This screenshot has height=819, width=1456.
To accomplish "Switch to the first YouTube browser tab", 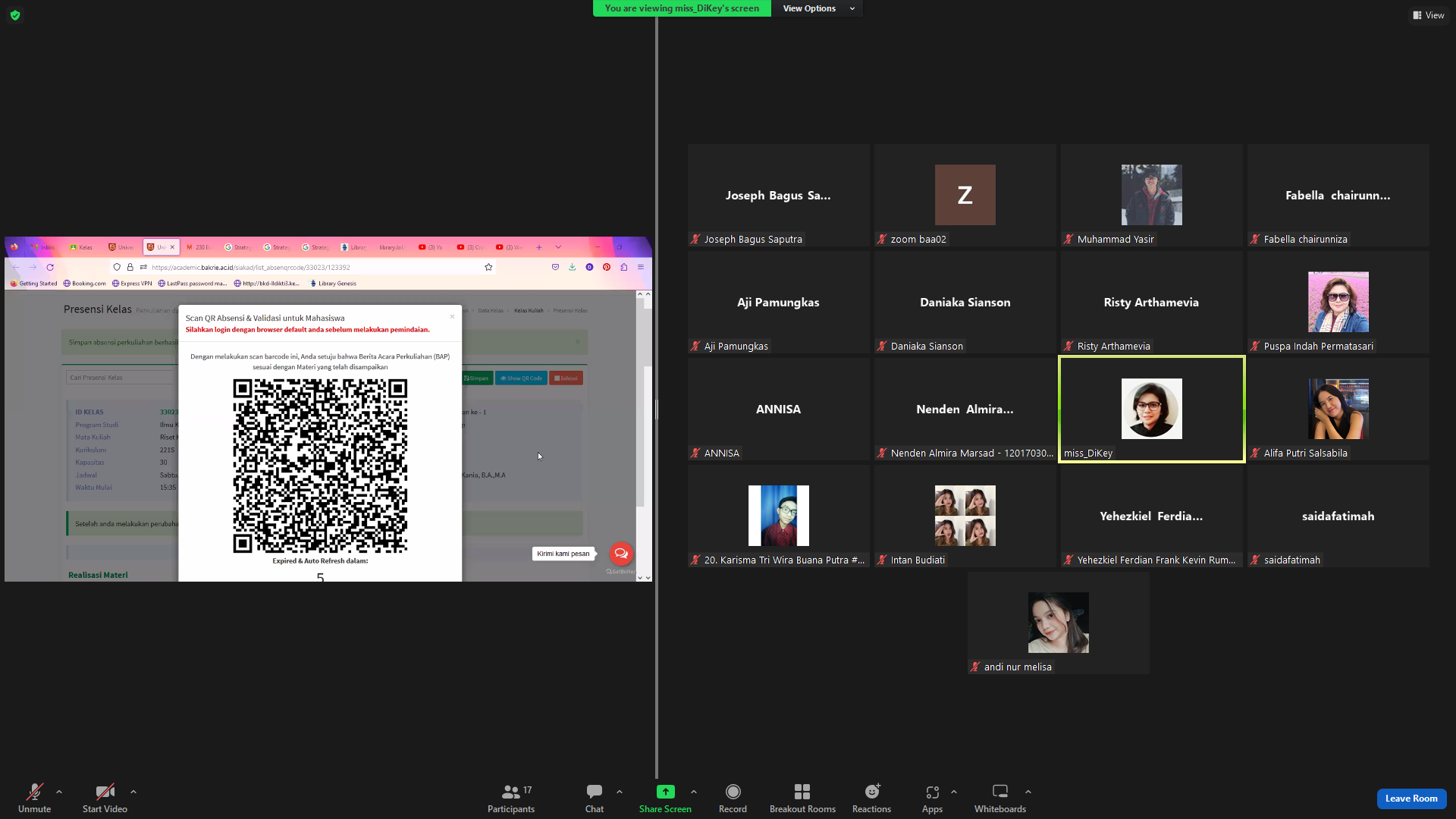I will point(431,247).
